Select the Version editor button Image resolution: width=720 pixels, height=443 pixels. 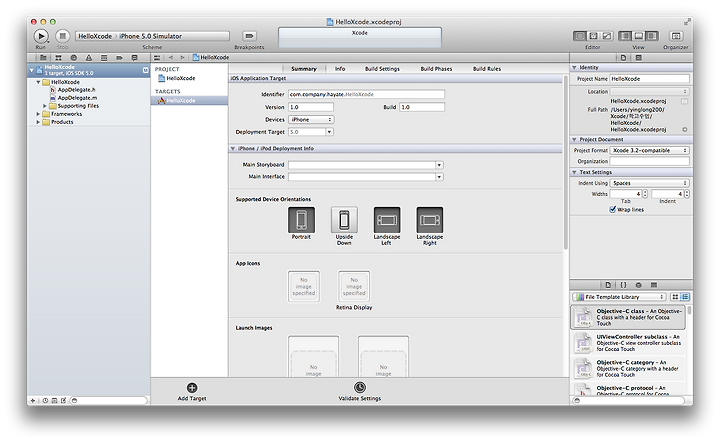click(607, 36)
